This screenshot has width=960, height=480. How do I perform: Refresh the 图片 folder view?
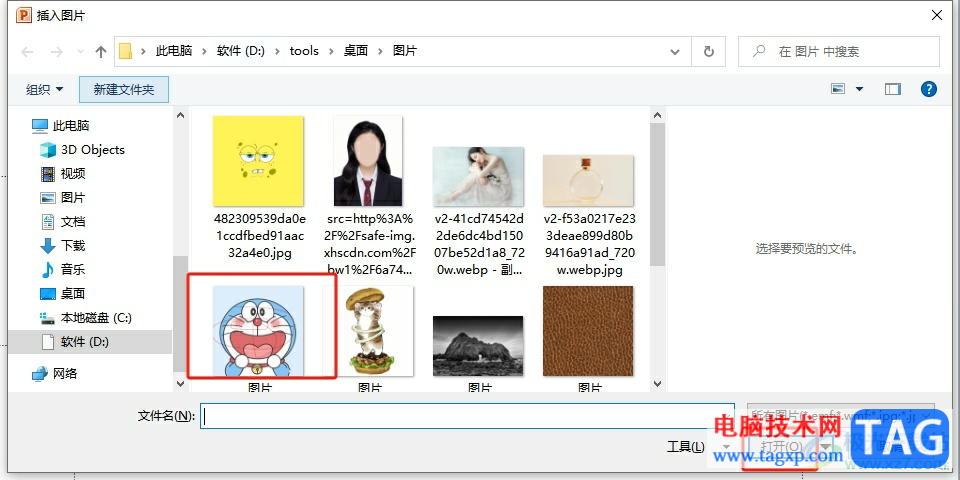708,51
